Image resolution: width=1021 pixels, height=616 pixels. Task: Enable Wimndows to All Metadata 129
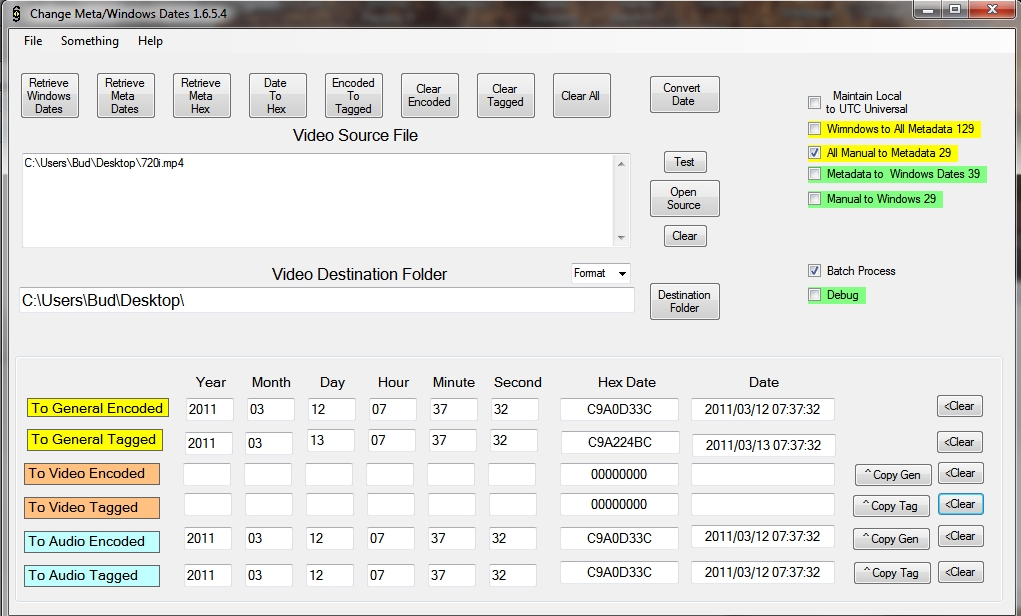click(815, 129)
